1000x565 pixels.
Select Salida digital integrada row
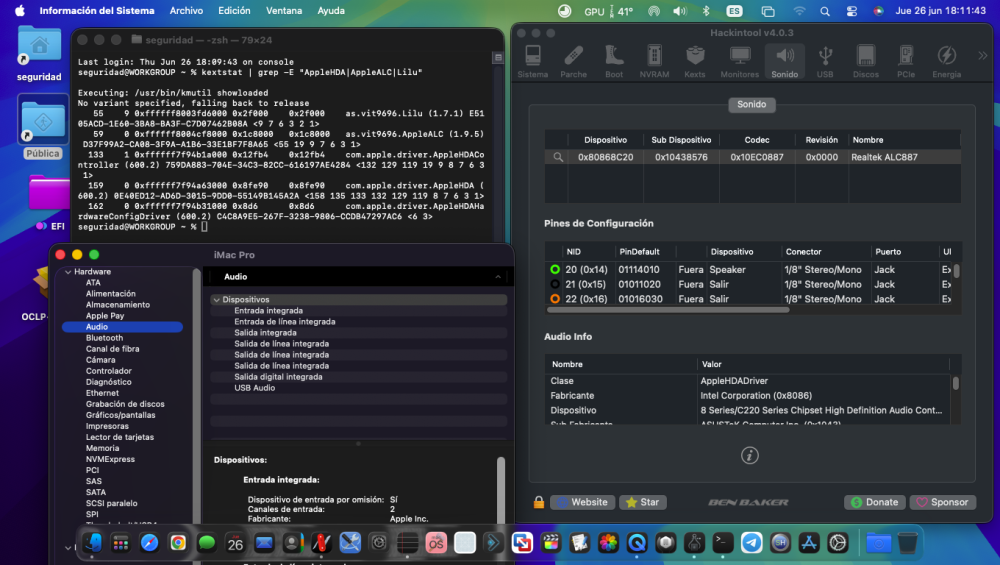coord(358,377)
